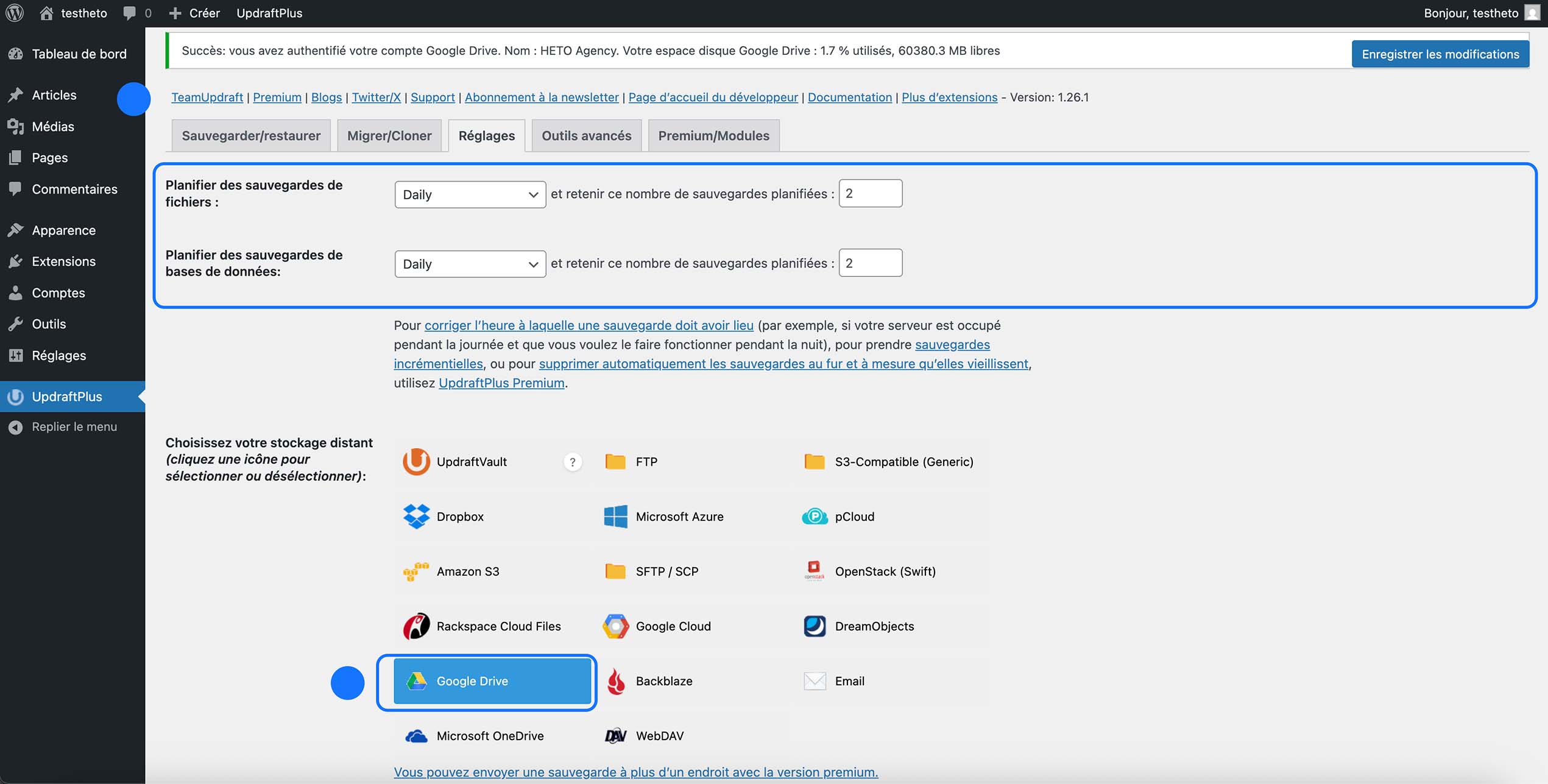Click the UpdraftVault storage icon
Viewport: 1548px width, 784px height.
point(416,461)
